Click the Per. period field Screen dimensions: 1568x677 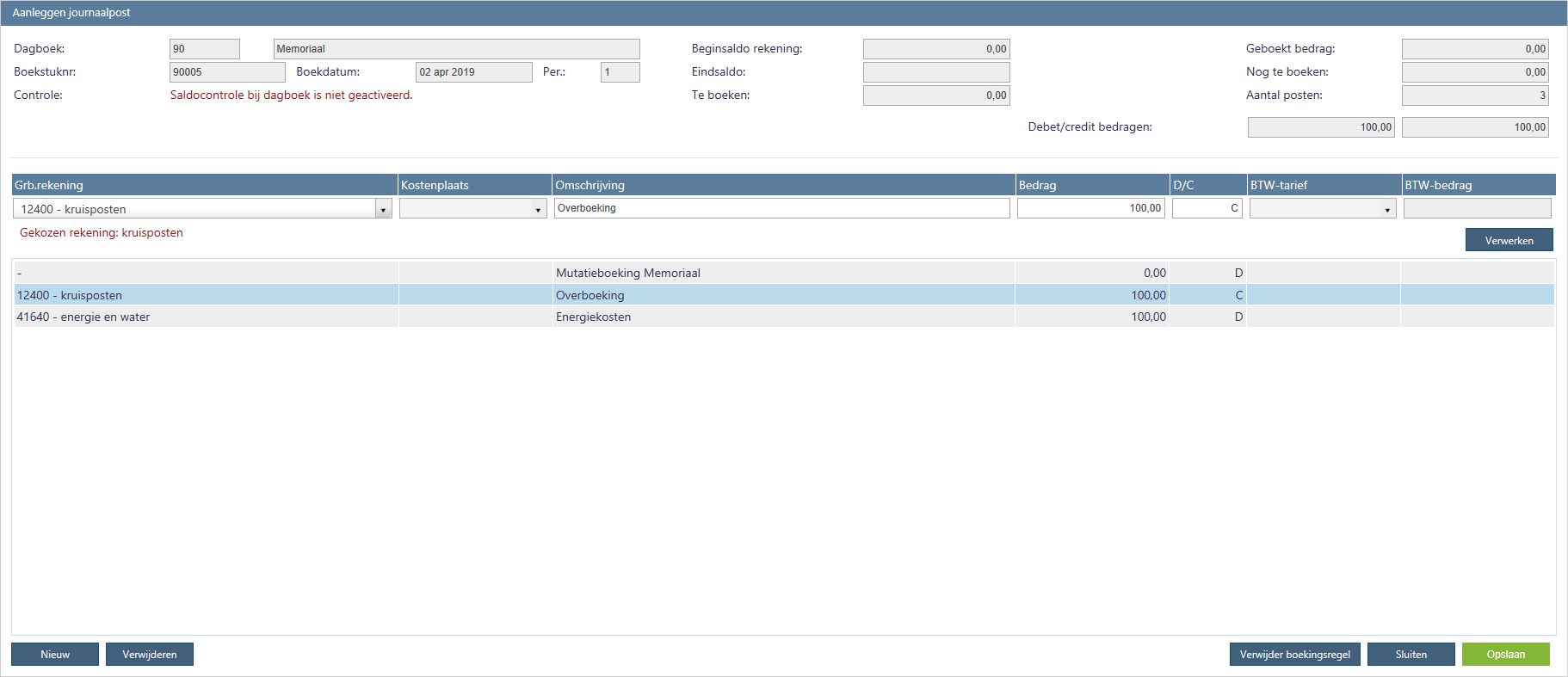620,72
